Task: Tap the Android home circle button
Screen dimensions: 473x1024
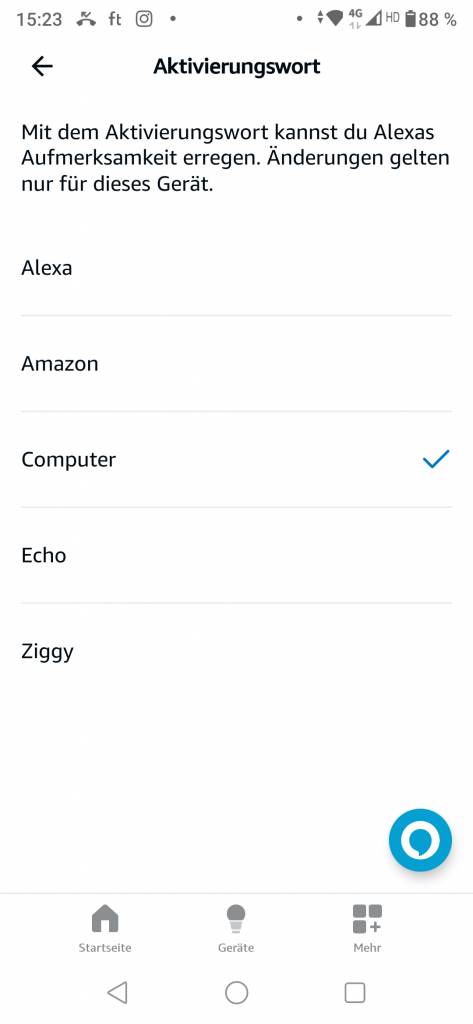Action: [x=236, y=992]
